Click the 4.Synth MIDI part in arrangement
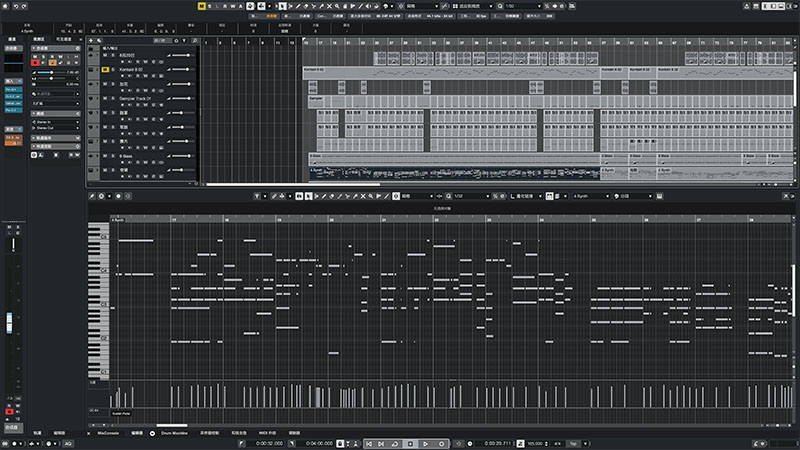The image size is (800, 450). 454,173
